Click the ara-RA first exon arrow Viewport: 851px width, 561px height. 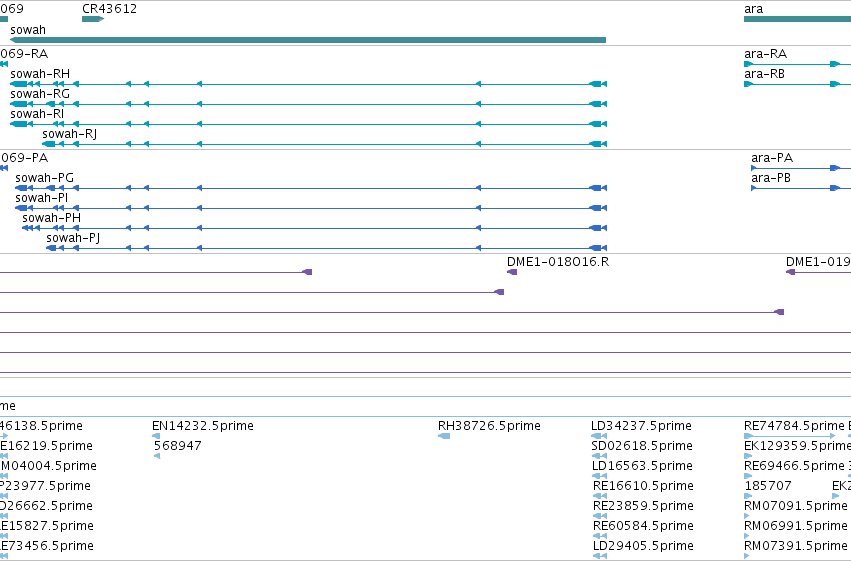coord(748,64)
